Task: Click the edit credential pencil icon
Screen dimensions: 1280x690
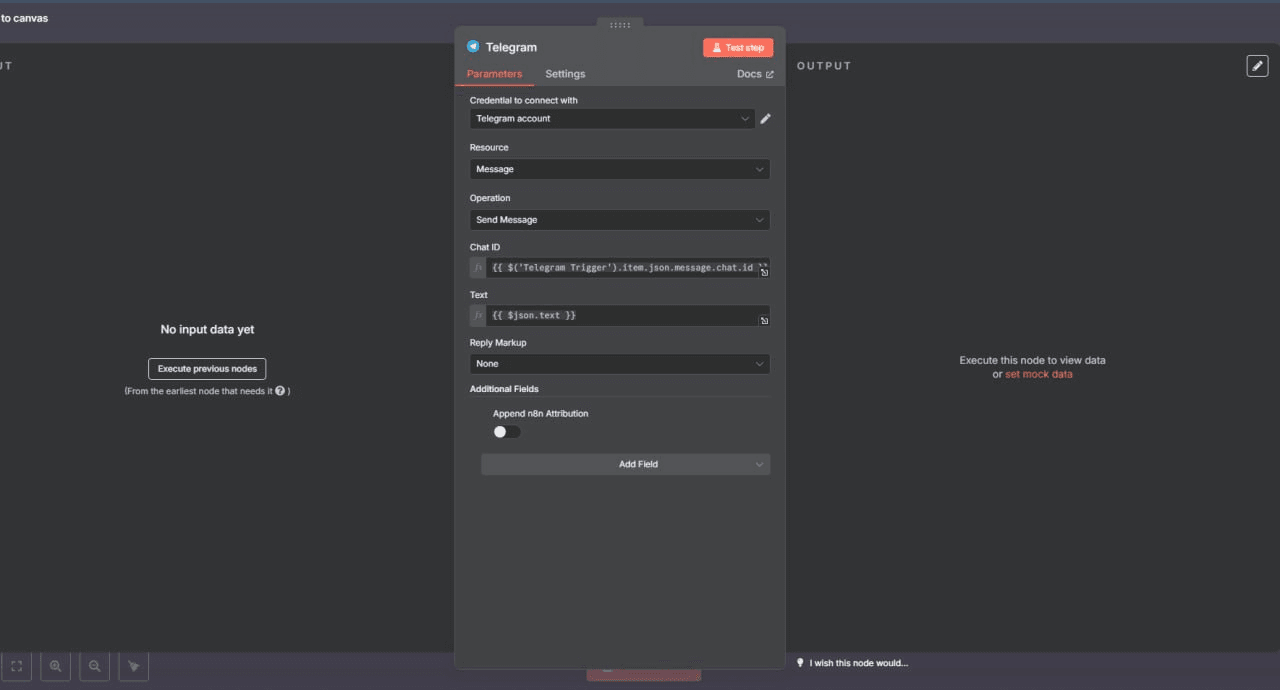Action: 765,119
